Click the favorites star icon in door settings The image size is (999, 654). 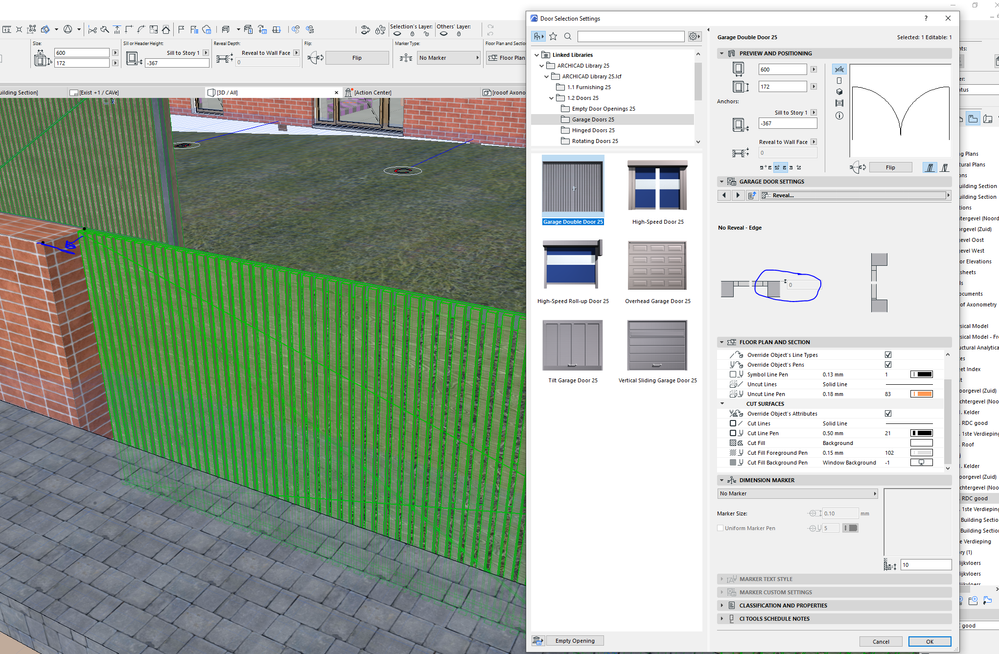point(553,36)
